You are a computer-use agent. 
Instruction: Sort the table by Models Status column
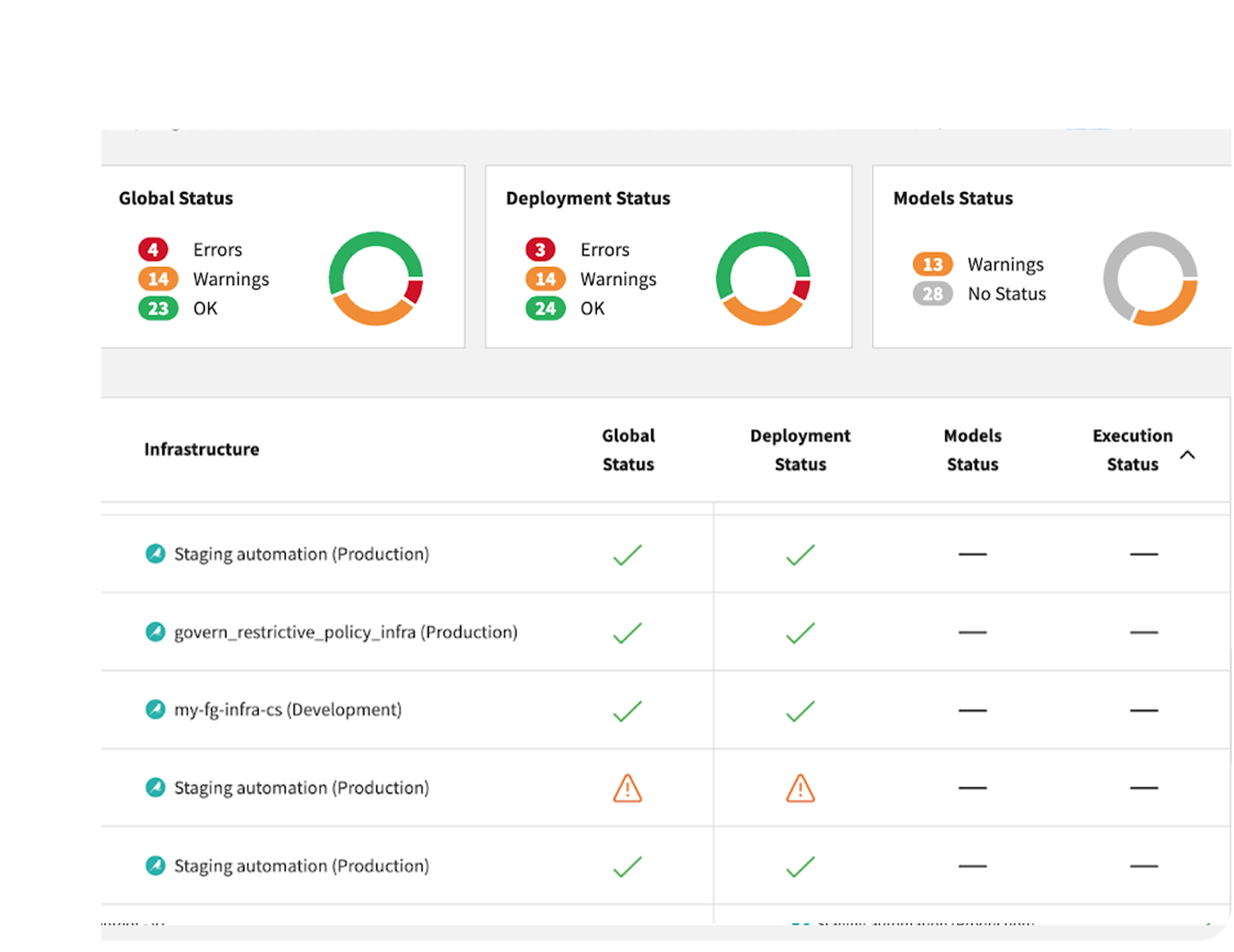tap(971, 449)
